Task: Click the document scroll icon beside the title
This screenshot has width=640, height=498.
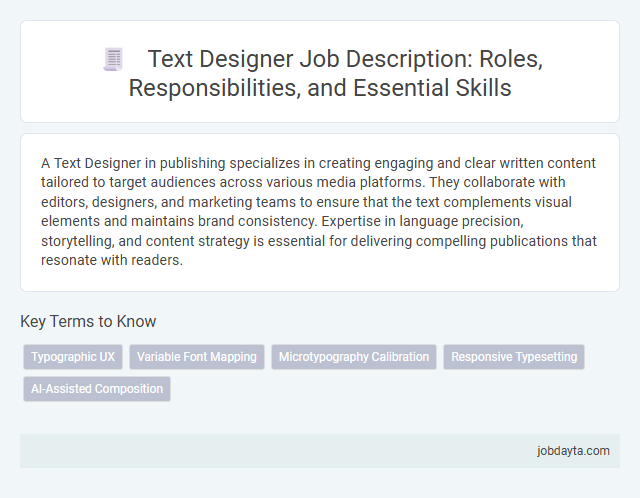Action: click(113, 60)
